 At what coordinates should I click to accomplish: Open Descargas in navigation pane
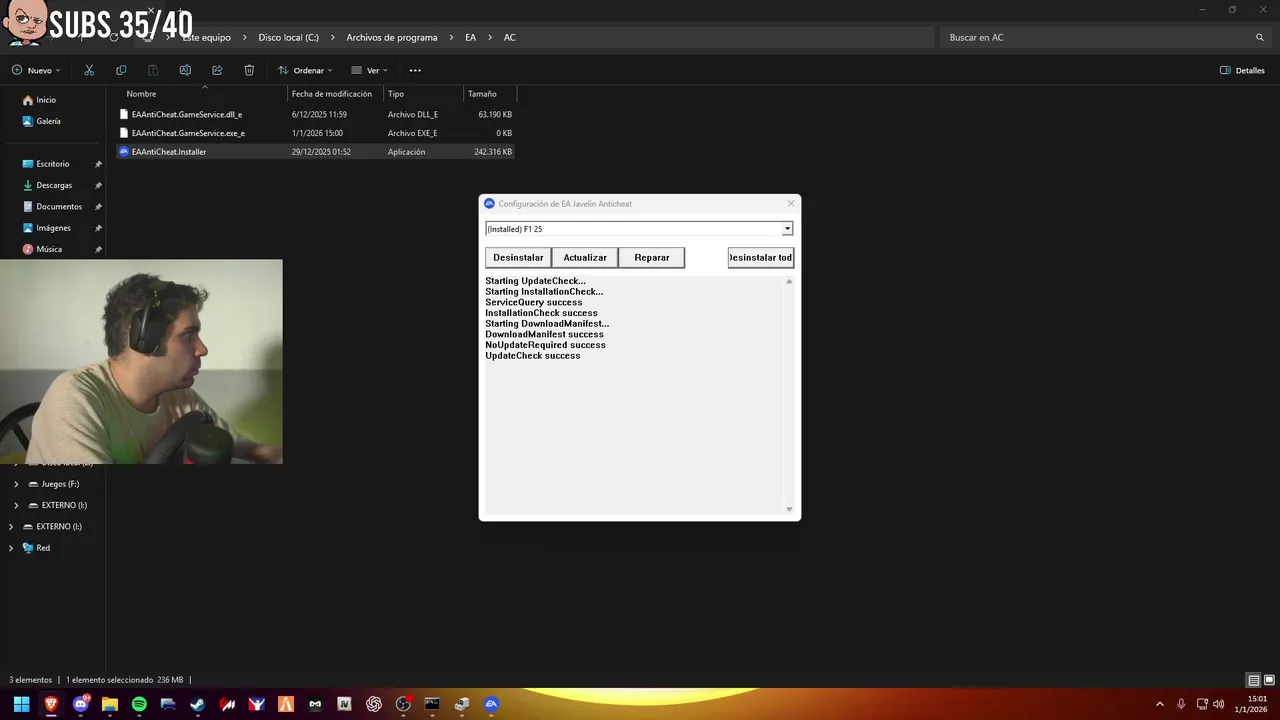(54, 185)
